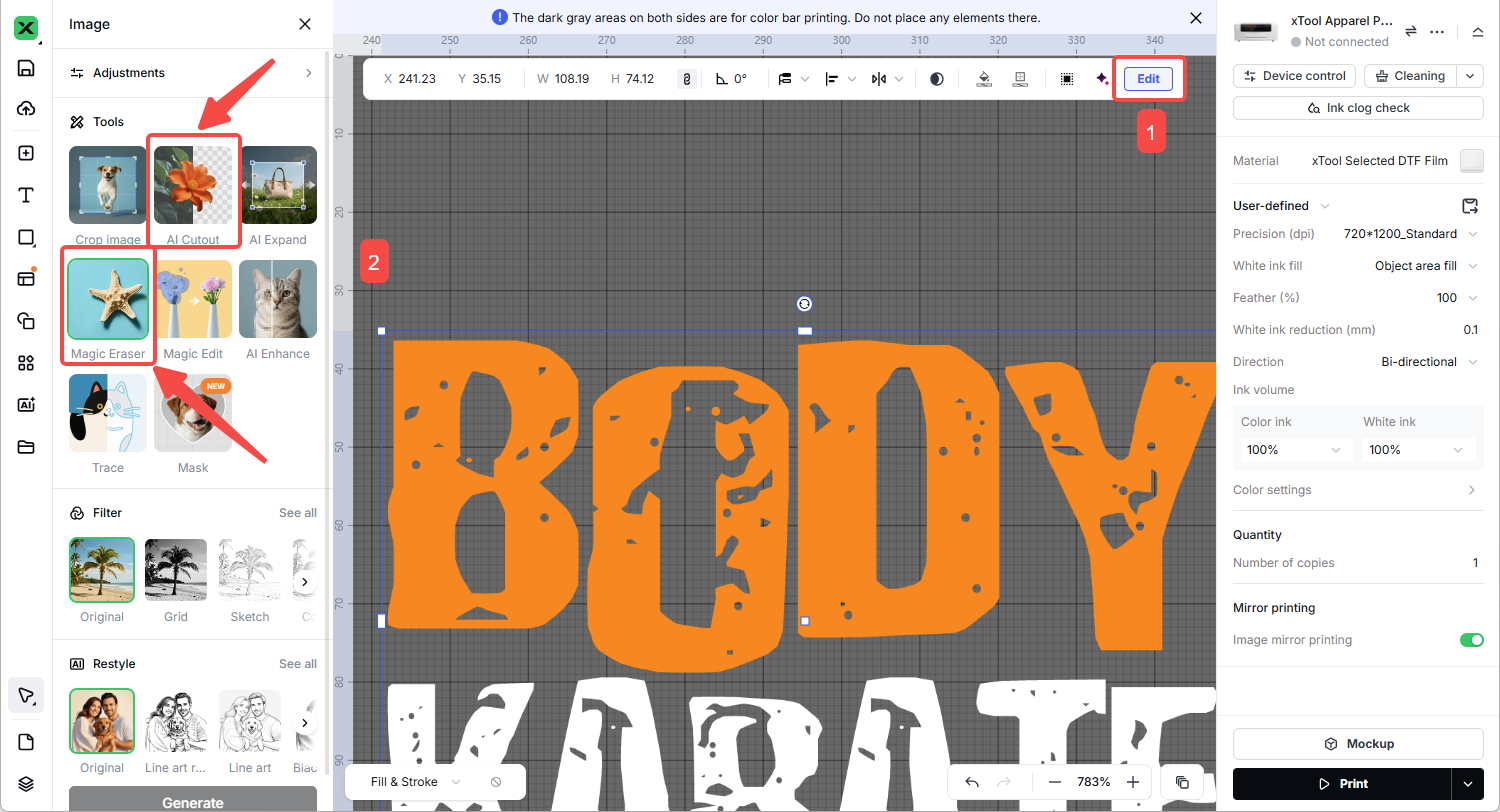Click See all for Filter

(x=298, y=513)
